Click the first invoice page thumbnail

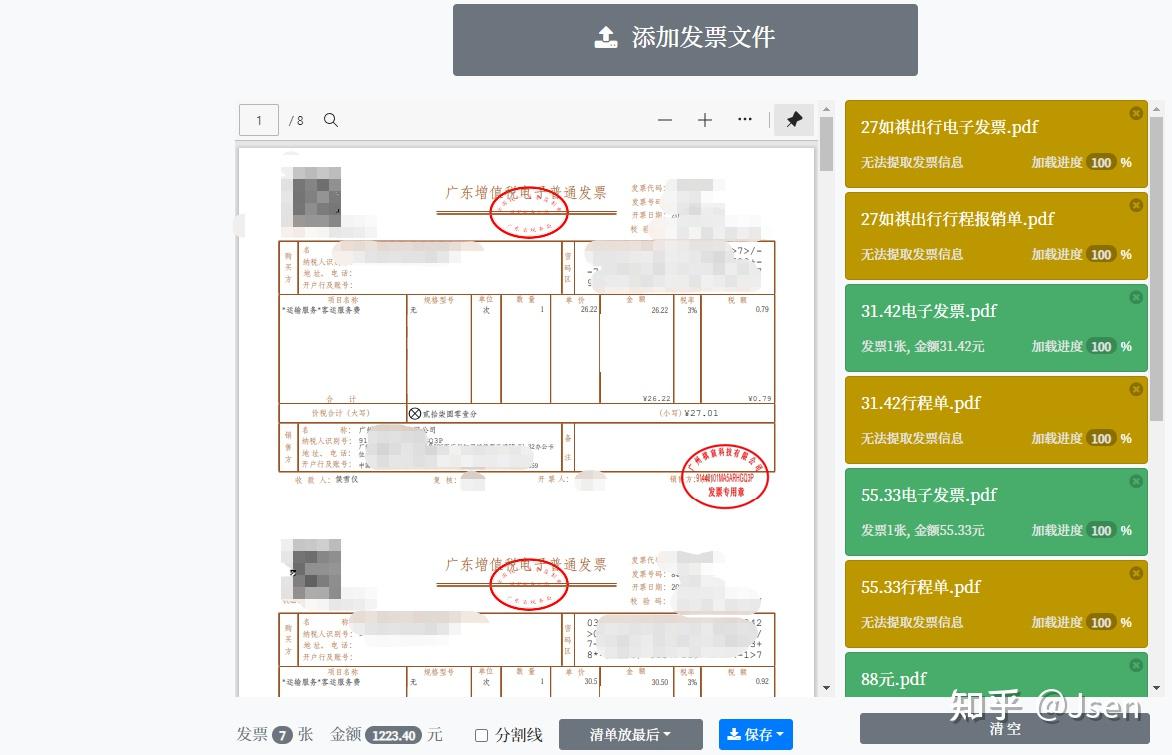pos(526,333)
